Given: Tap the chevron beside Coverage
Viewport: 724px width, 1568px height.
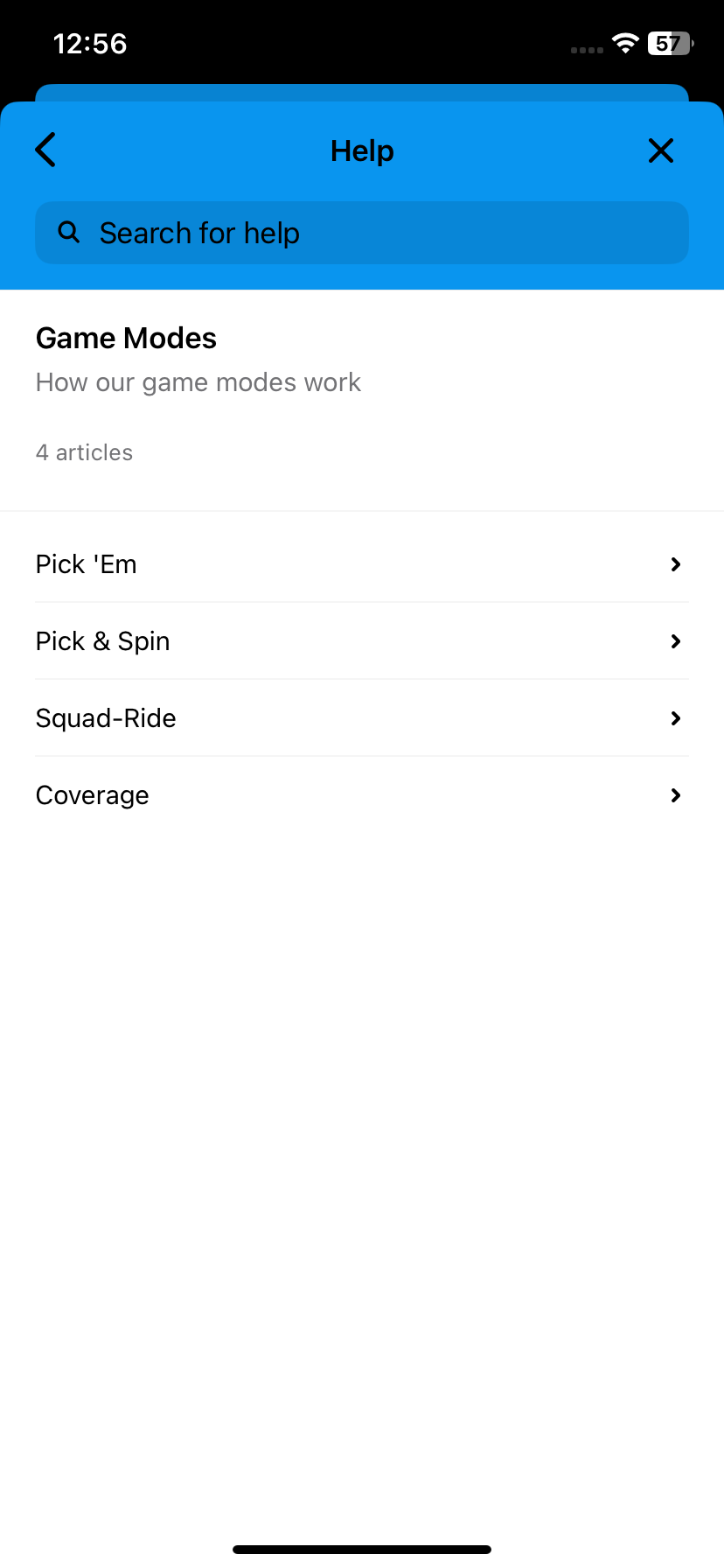Looking at the screenshot, I should tap(675, 795).
